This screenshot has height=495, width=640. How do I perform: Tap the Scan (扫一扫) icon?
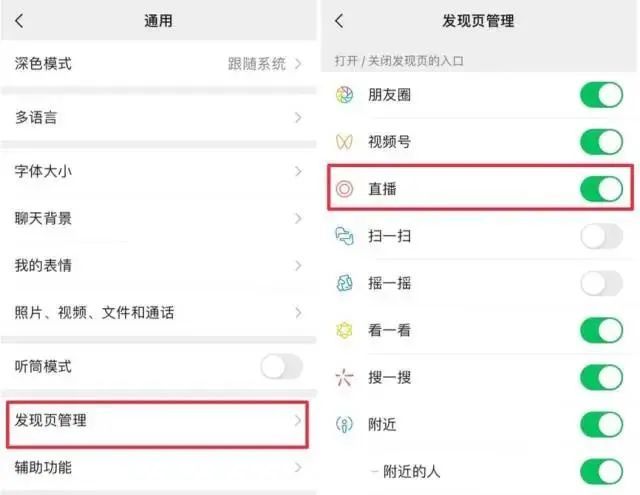(344, 236)
